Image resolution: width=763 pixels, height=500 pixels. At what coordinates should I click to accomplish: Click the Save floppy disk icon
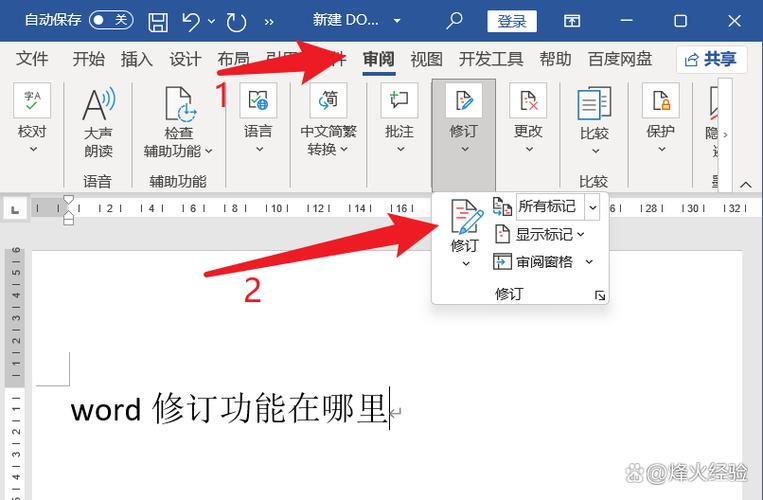pos(158,21)
